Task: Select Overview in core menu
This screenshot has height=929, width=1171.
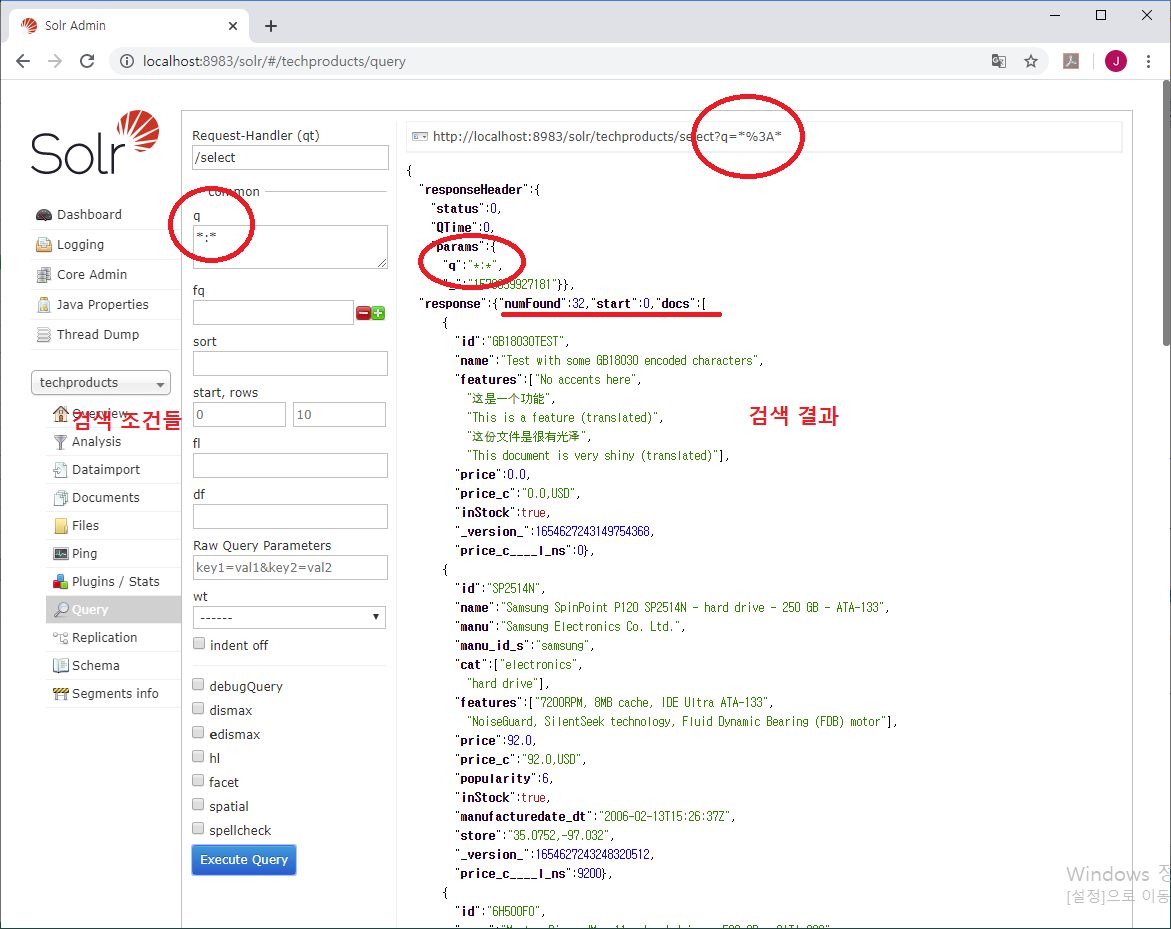Action: click(x=99, y=414)
